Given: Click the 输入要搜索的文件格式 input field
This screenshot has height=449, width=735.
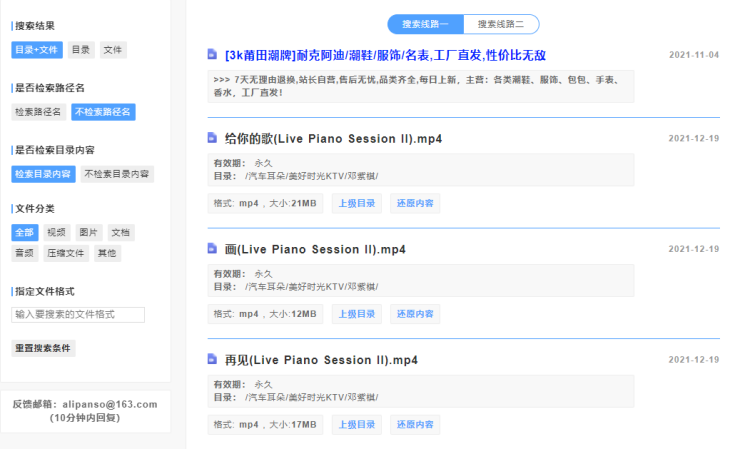Looking at the screenshot, I should [78, 315].
